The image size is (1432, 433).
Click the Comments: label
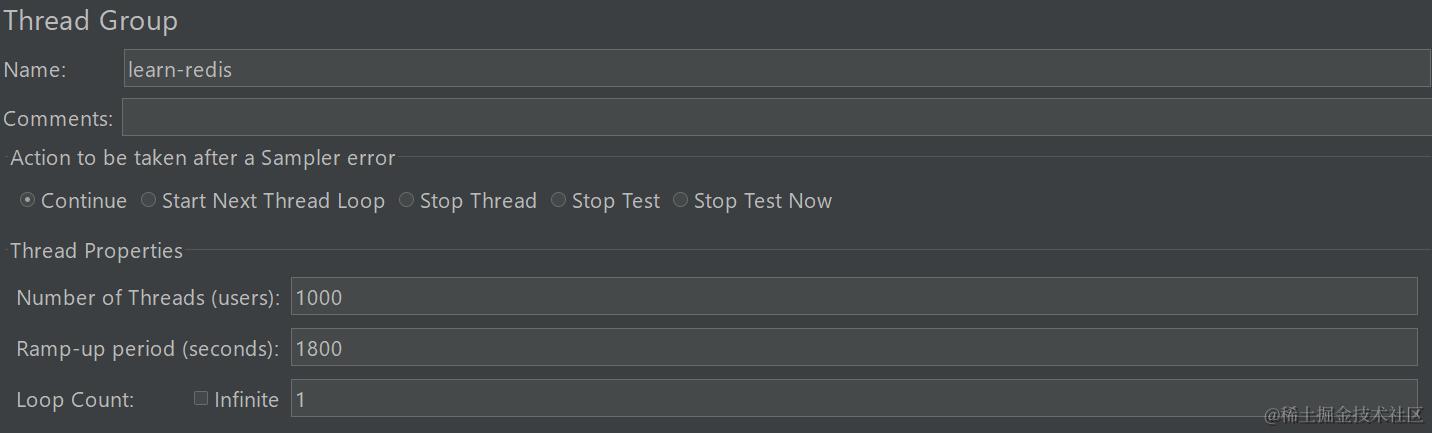coord(58,119)
